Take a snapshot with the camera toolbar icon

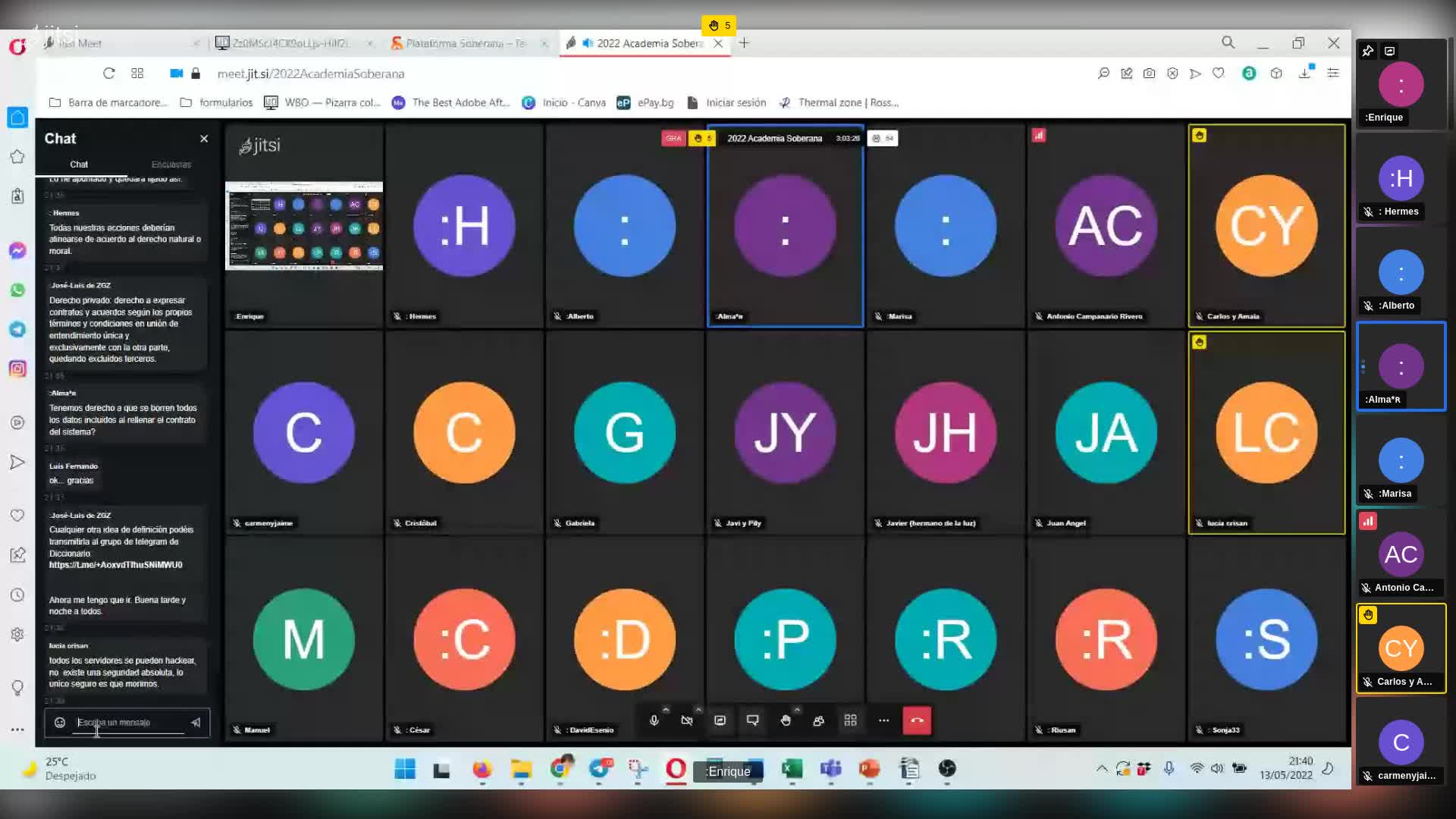pos(1150,74)
